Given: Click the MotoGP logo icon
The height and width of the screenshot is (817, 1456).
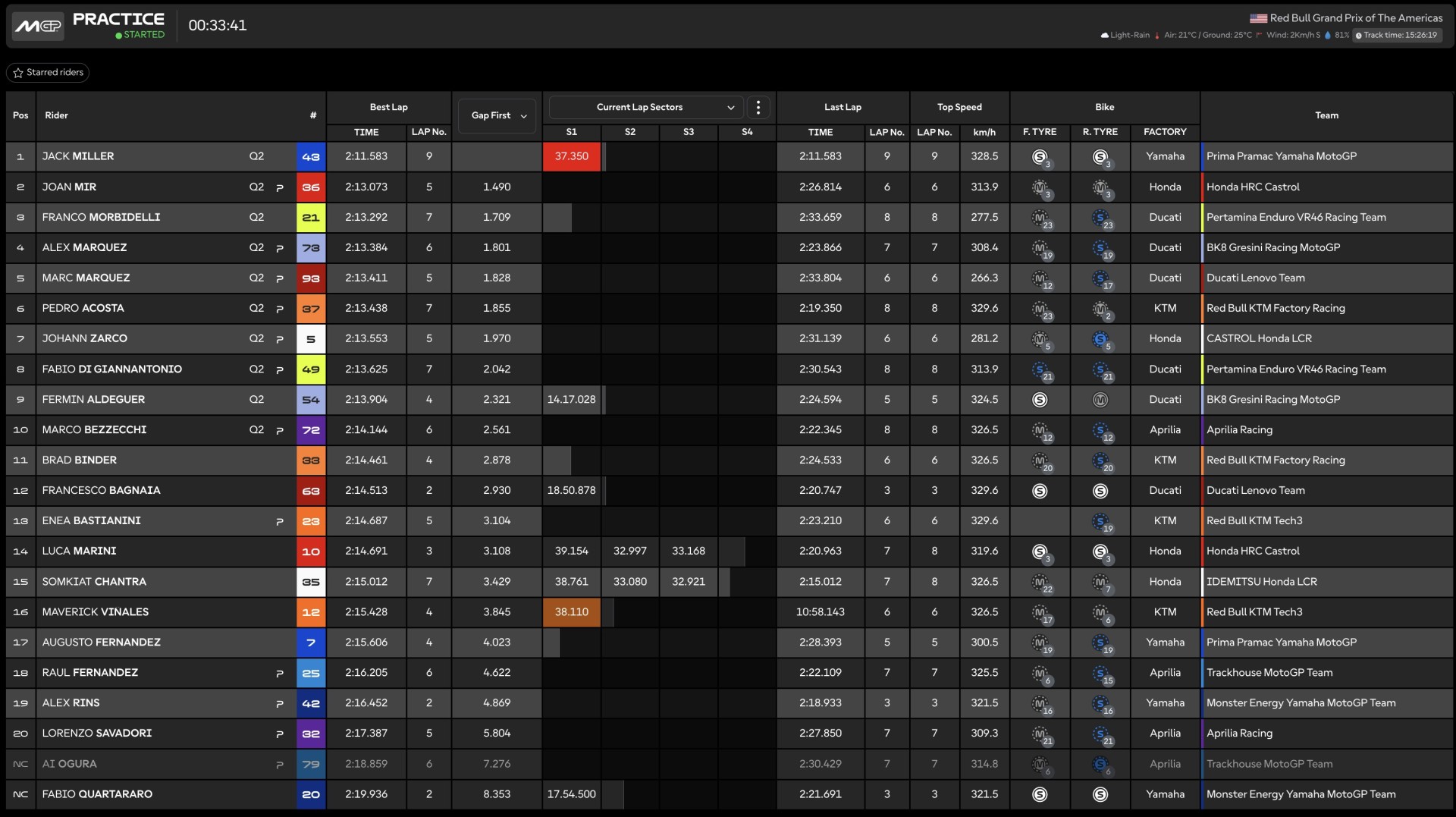Looking at the screenshot, I should pyautogui.click(x=38, y=26).
